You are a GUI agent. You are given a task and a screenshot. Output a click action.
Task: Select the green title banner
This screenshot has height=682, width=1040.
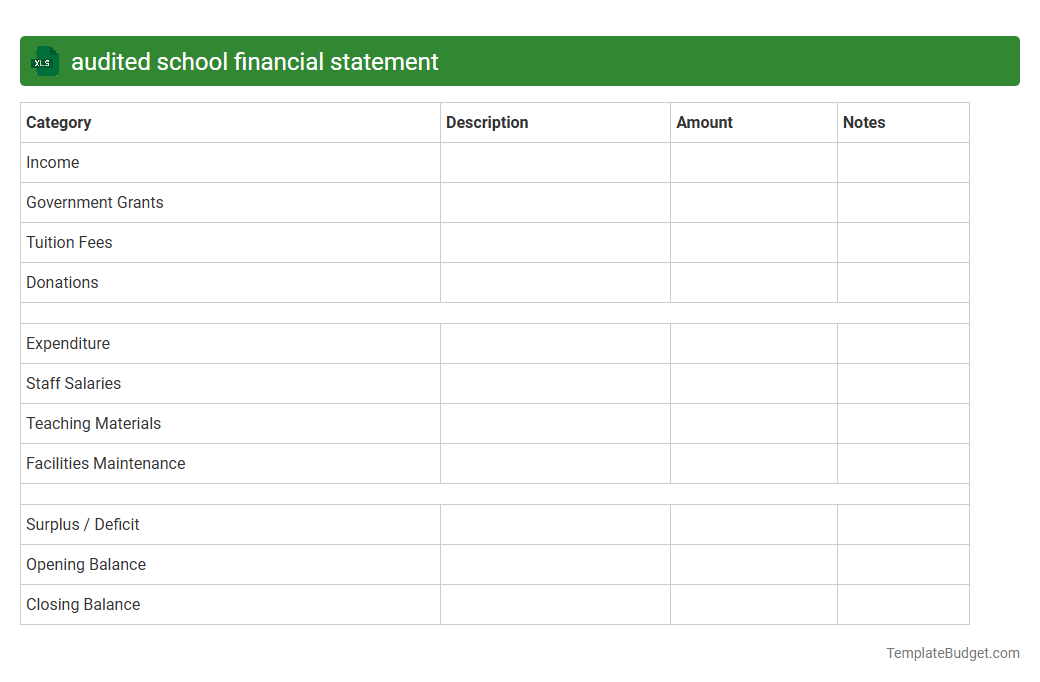(520, 61)
